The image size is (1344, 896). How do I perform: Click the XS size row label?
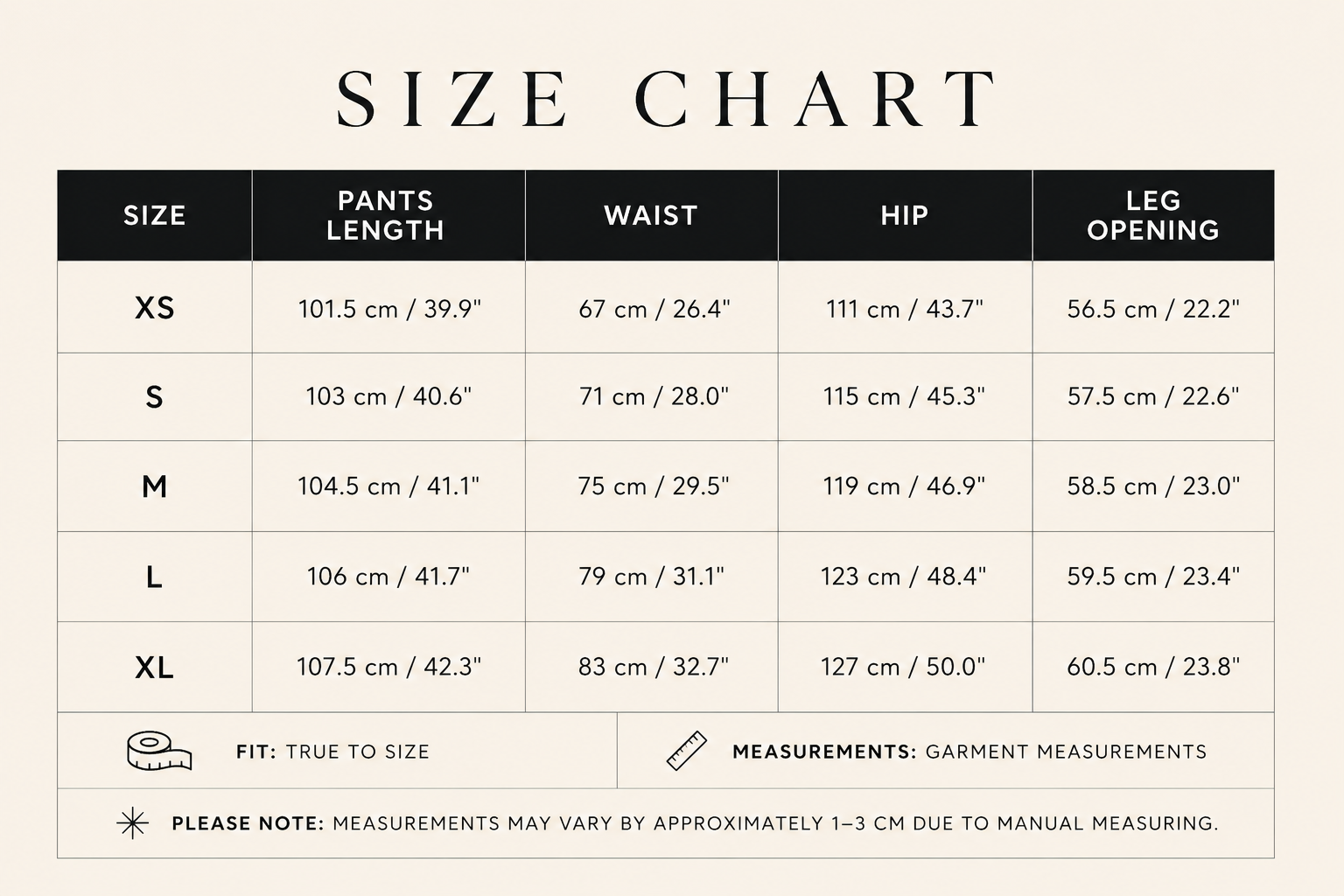[x=155, y=308]
